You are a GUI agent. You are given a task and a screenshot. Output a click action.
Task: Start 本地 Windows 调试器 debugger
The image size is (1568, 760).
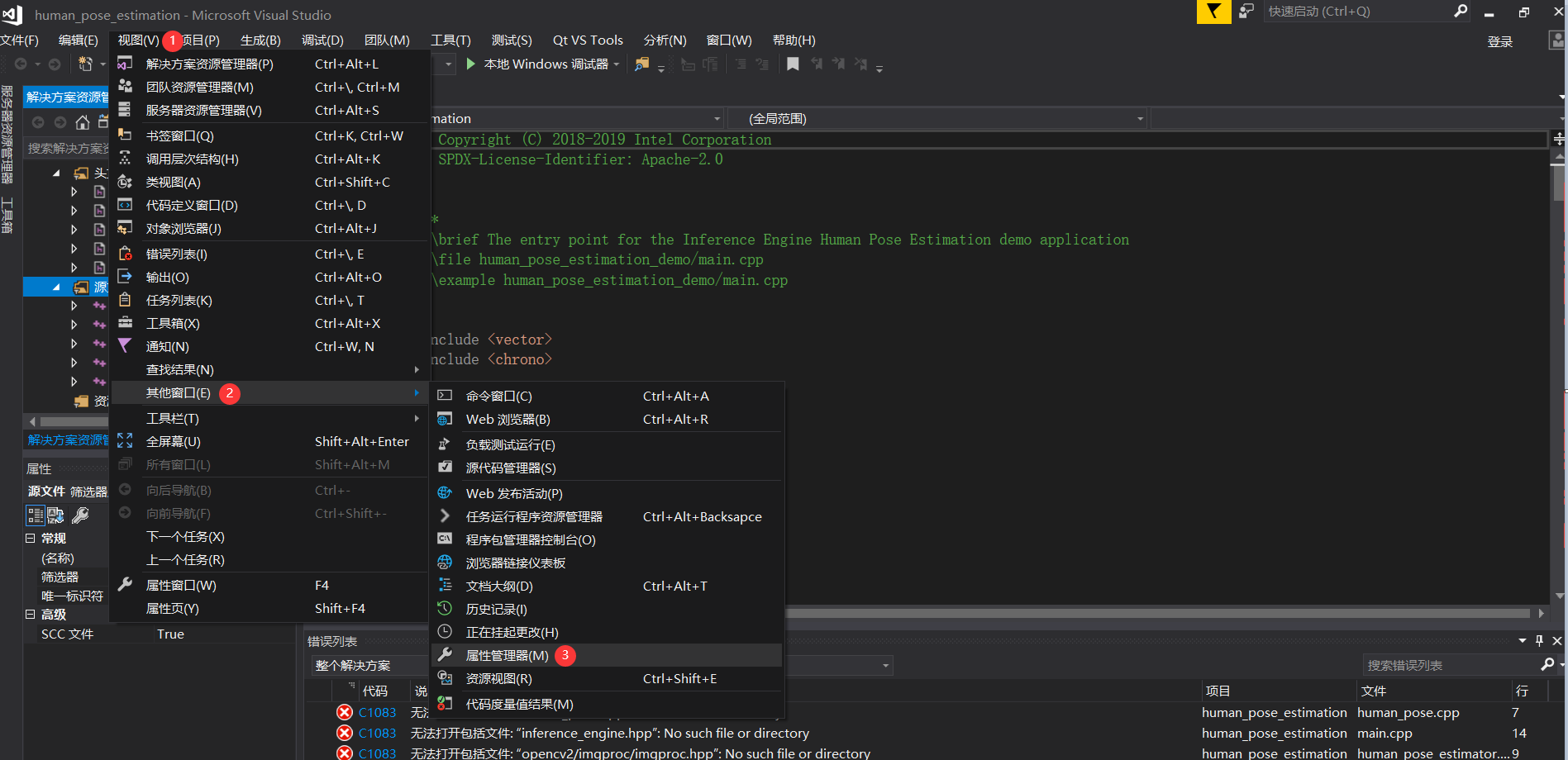[537, 64]
